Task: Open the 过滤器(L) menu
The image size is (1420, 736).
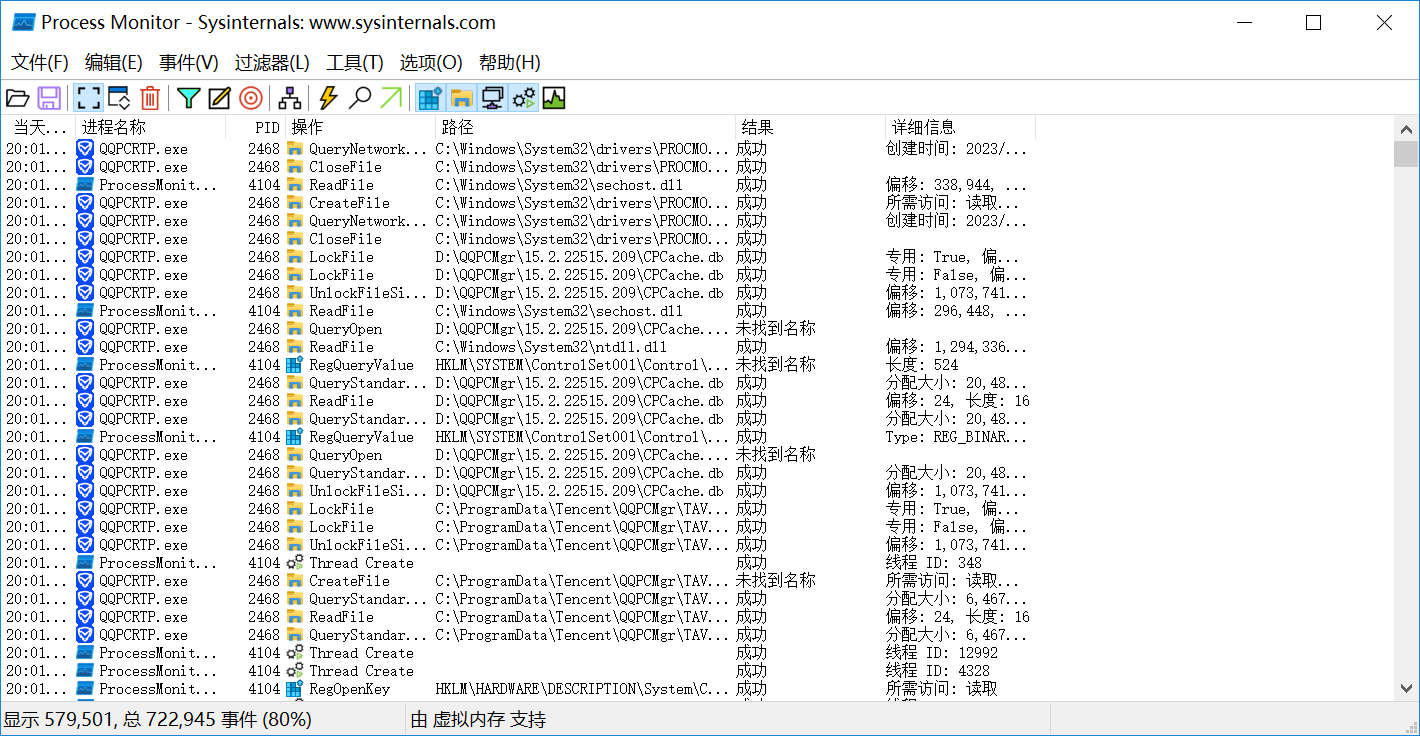Action: [x=272, y=62]
